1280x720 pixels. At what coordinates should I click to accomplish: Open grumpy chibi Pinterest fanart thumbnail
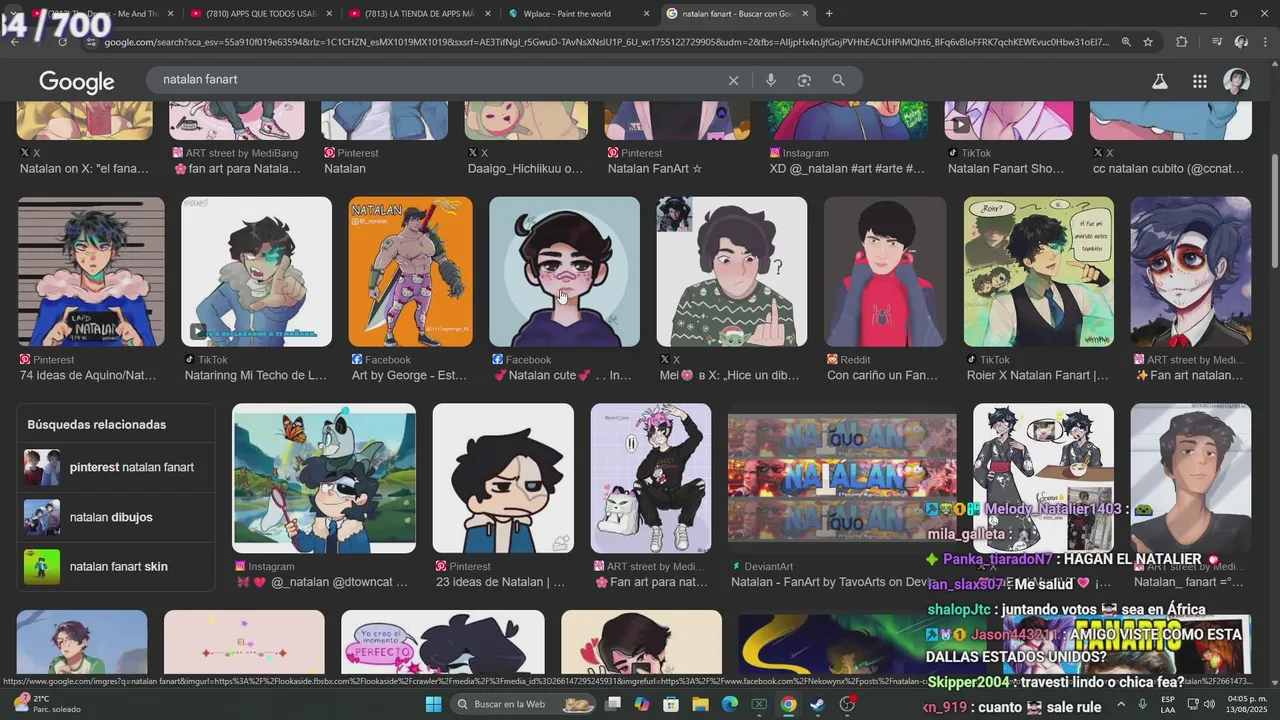tap(503, 478)
